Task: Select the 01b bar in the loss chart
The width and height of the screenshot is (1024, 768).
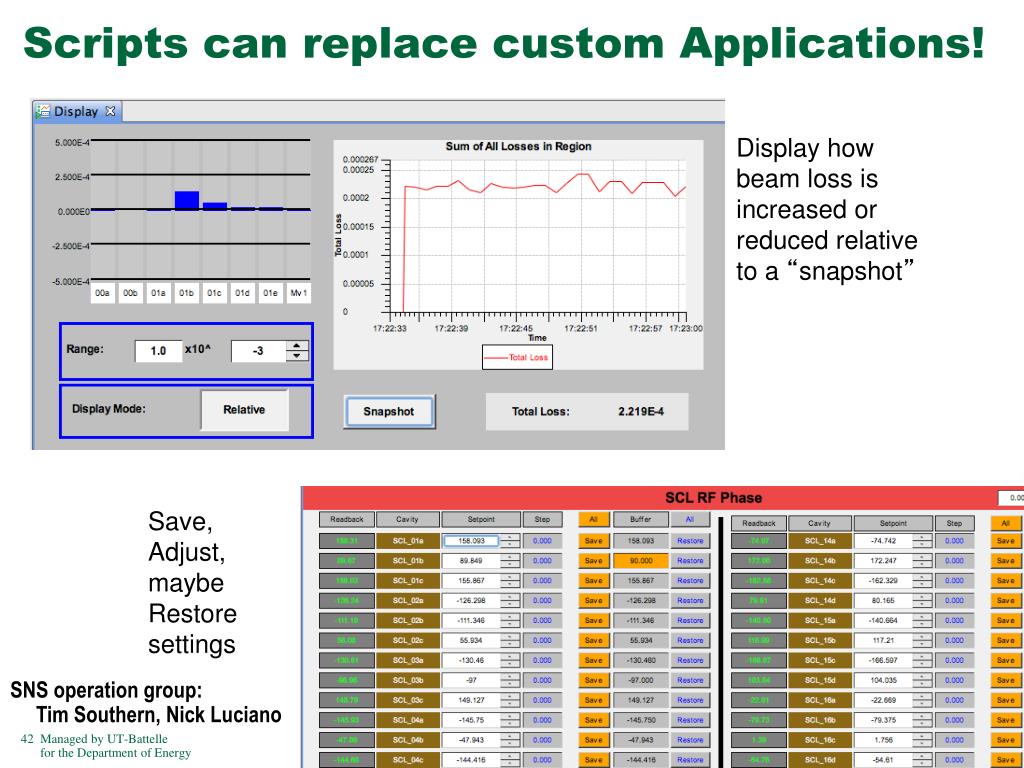Action: tap(187, 199)
